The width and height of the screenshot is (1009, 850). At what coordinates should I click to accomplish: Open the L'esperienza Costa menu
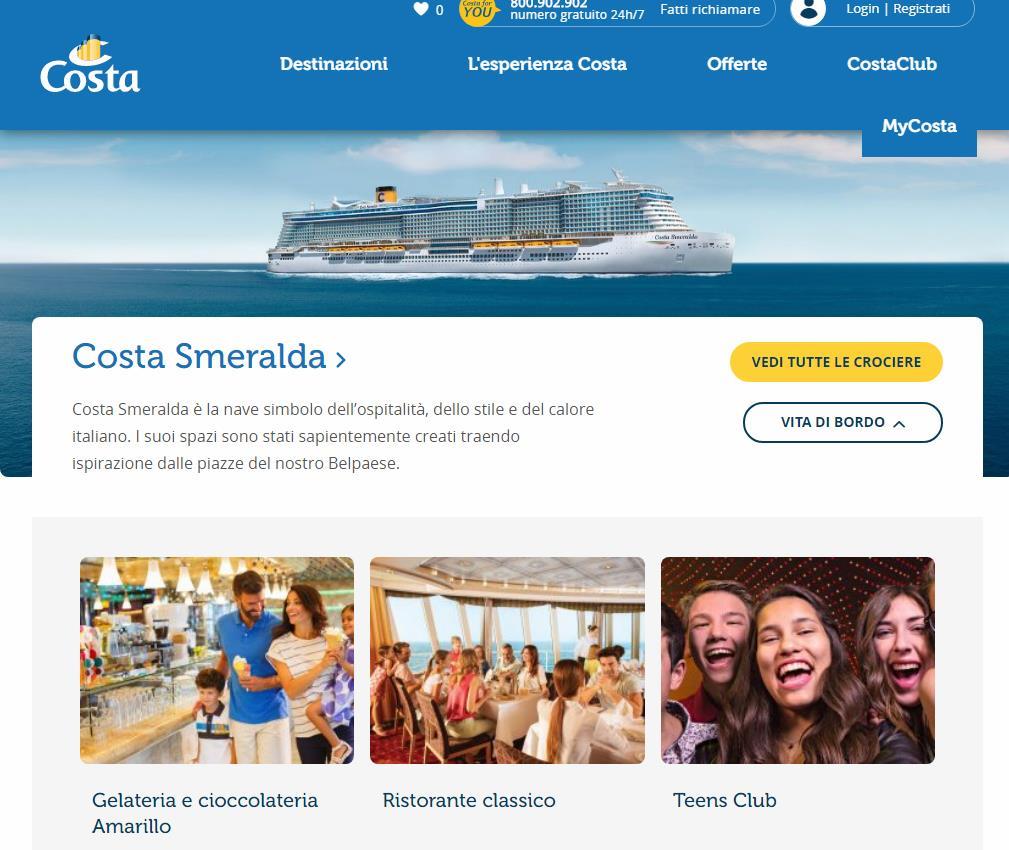tap(547, 64)
